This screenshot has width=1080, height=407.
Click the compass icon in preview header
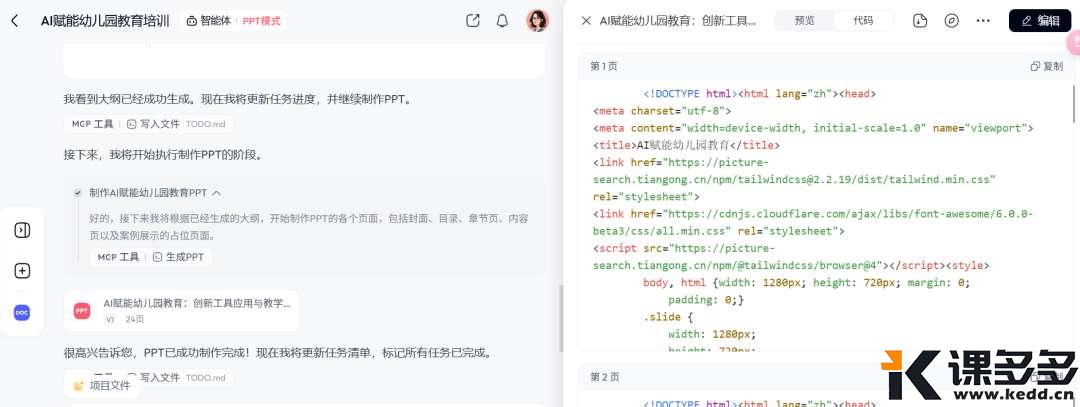click(x=951, y=21)
